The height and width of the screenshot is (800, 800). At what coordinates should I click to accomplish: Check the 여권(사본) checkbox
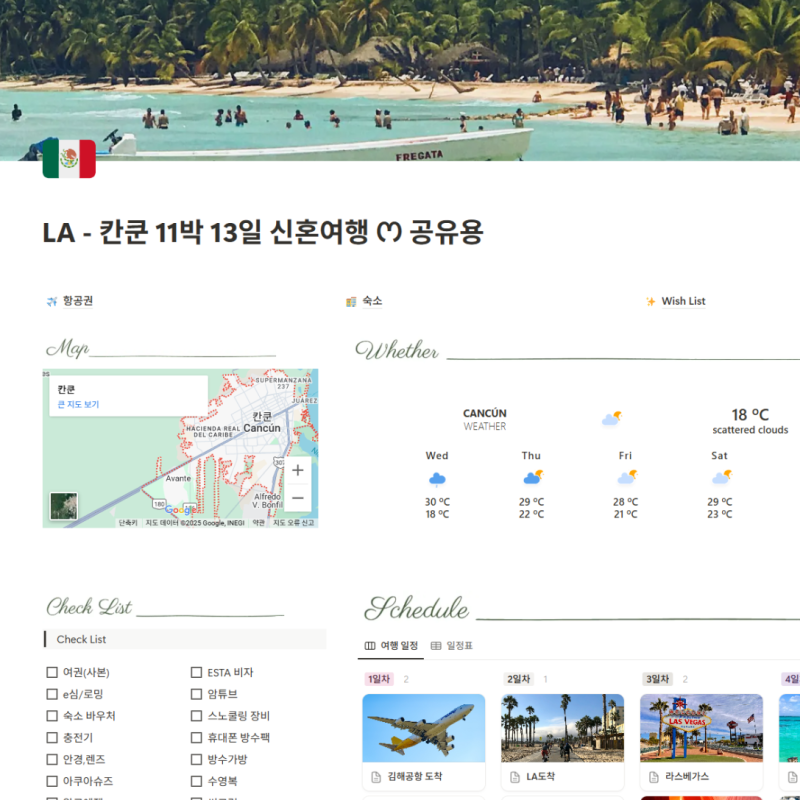point(52,672)
